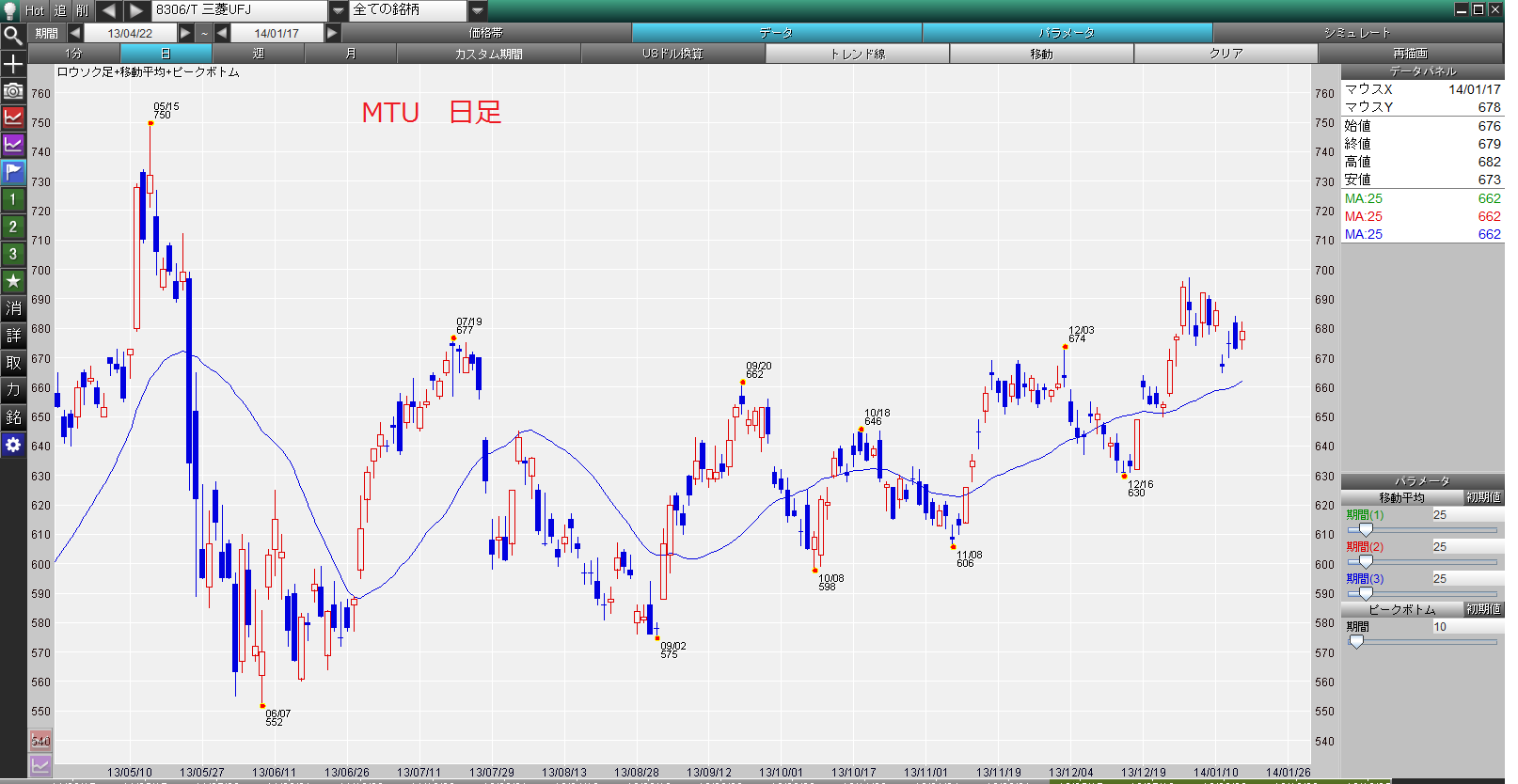Click the star favorites icon
1518x784 pixels.
coord(13,281)
